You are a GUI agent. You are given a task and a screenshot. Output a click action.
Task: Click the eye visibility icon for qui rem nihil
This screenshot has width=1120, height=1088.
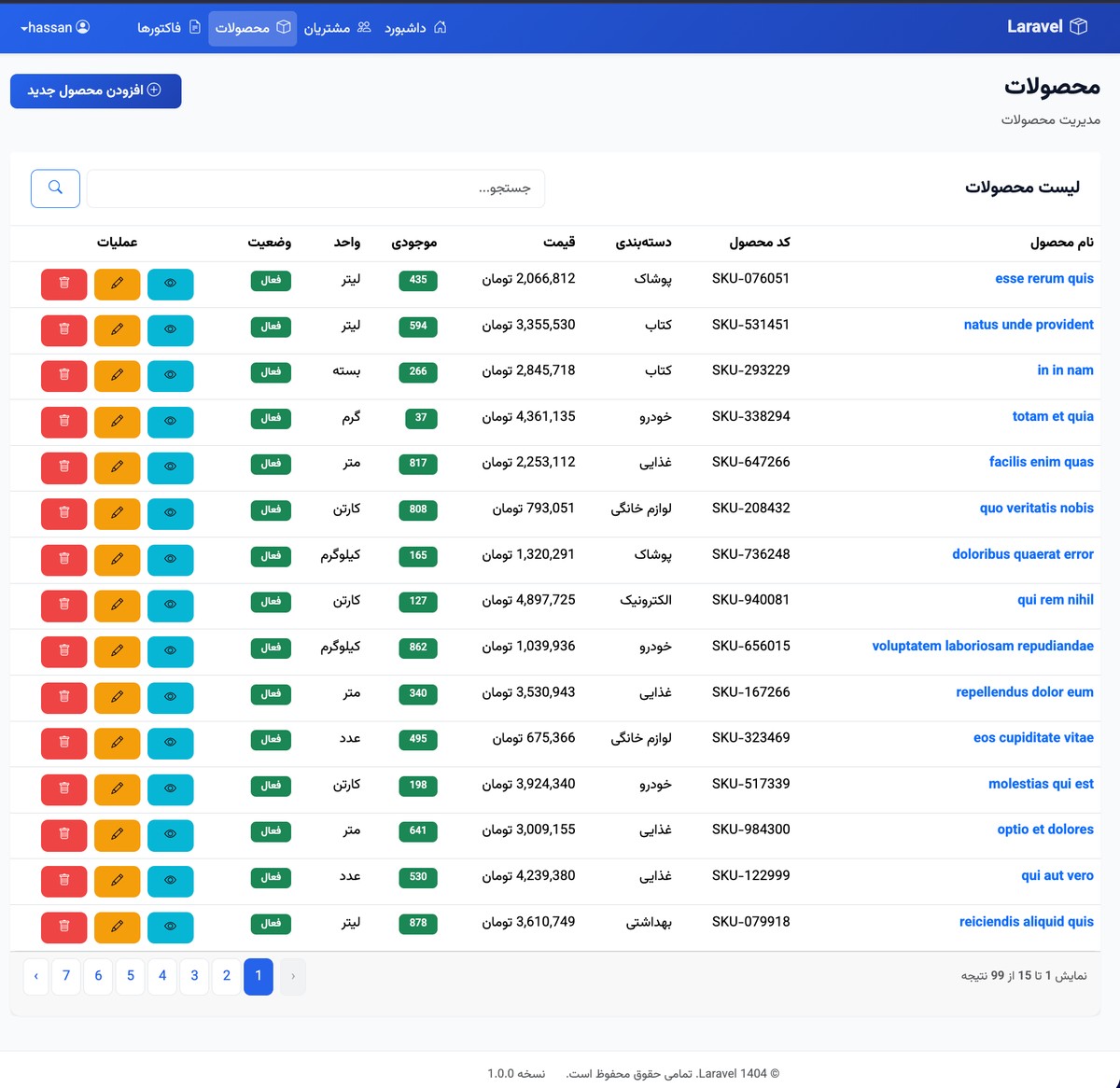pyautogui.click(x=170, y=606)
